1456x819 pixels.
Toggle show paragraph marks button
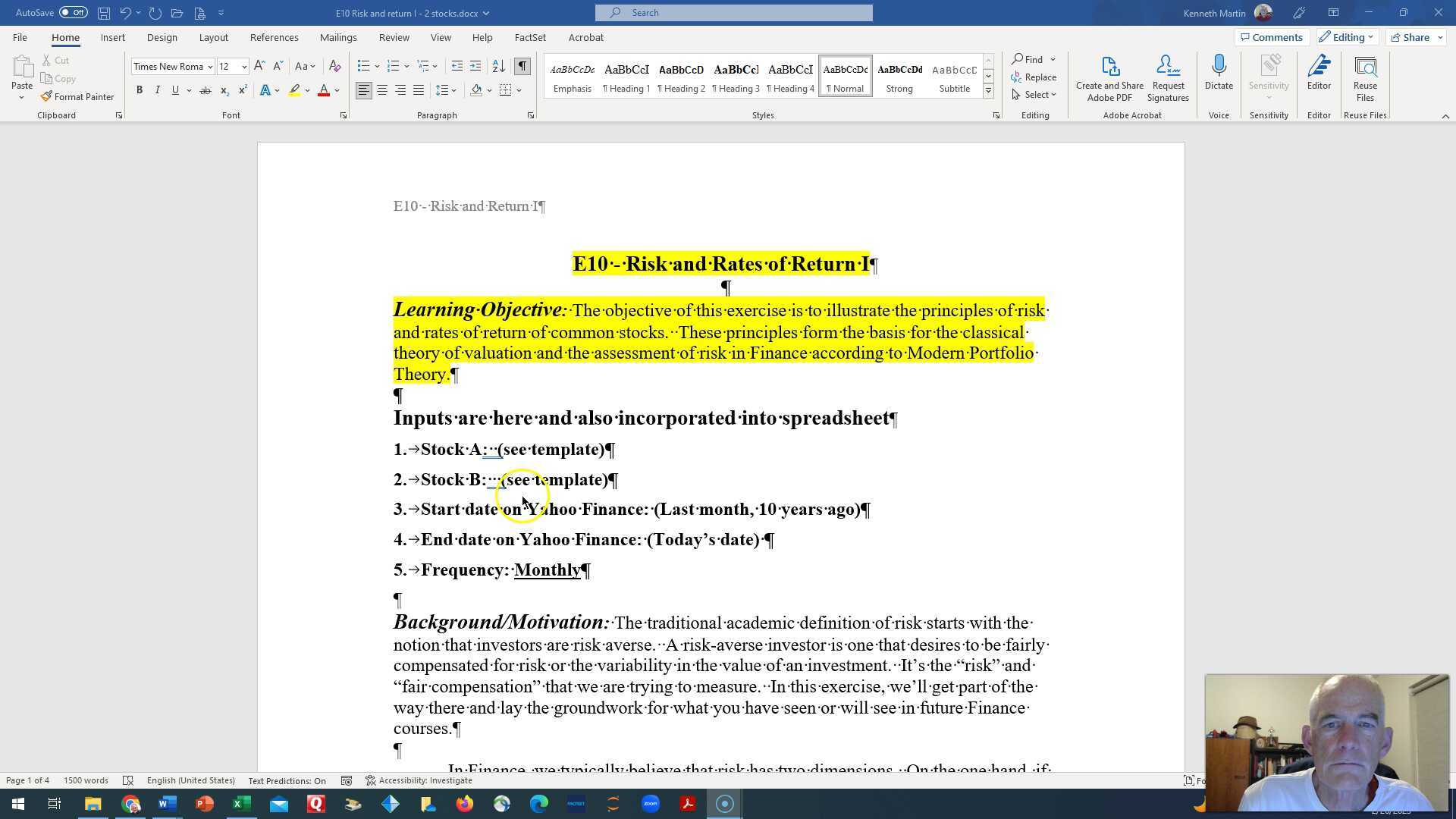(522, 67)
